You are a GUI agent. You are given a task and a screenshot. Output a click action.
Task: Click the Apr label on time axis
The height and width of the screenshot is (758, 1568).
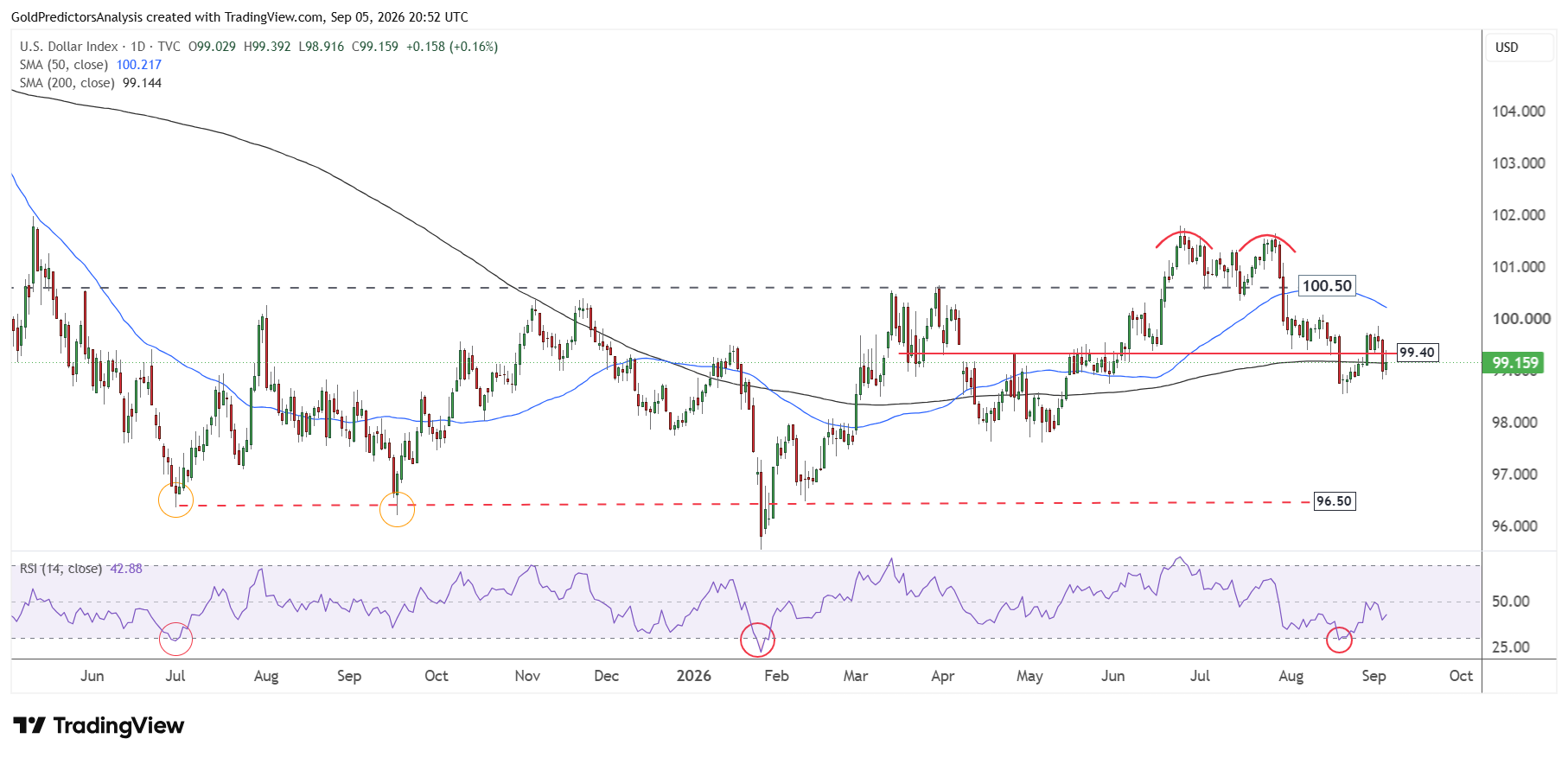943,676
